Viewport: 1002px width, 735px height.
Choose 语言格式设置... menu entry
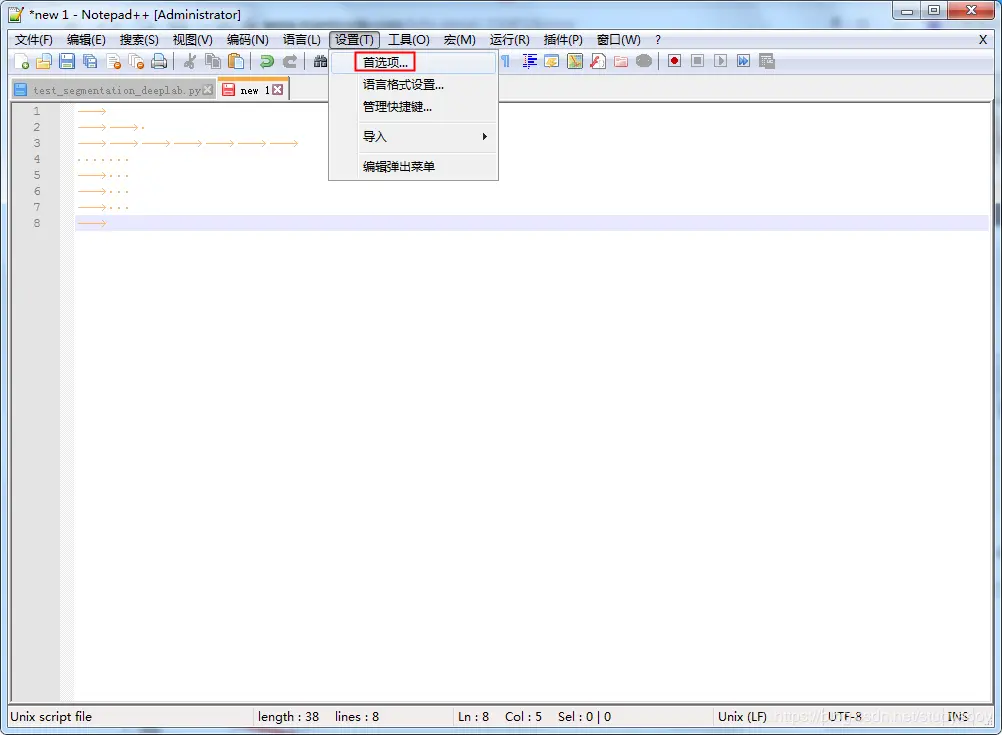click(x=413, y=84)
